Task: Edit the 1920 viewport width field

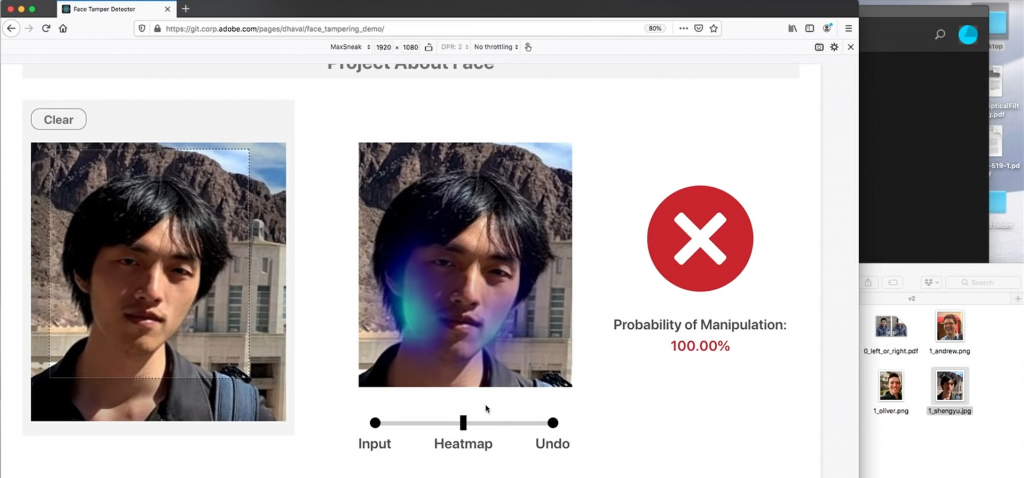Action: click(x=384, y=47)
